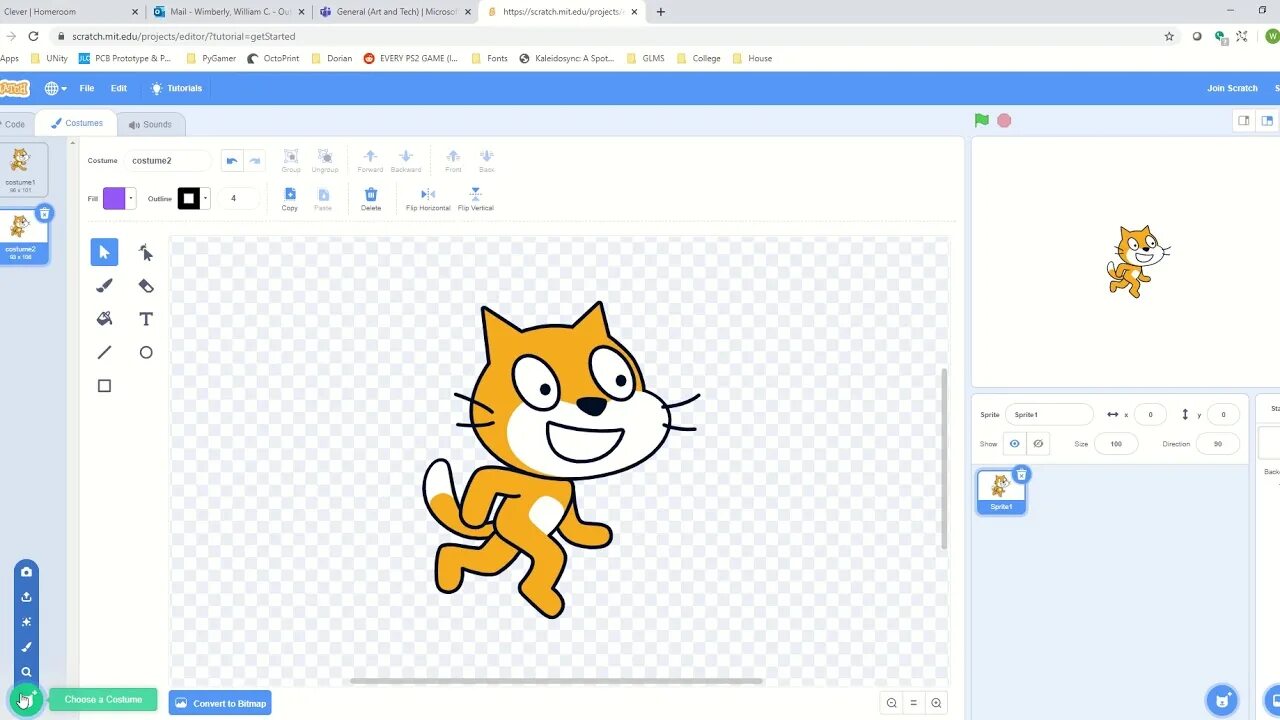
Task: Open the Choose a Costume menu button
Action: 25,699
